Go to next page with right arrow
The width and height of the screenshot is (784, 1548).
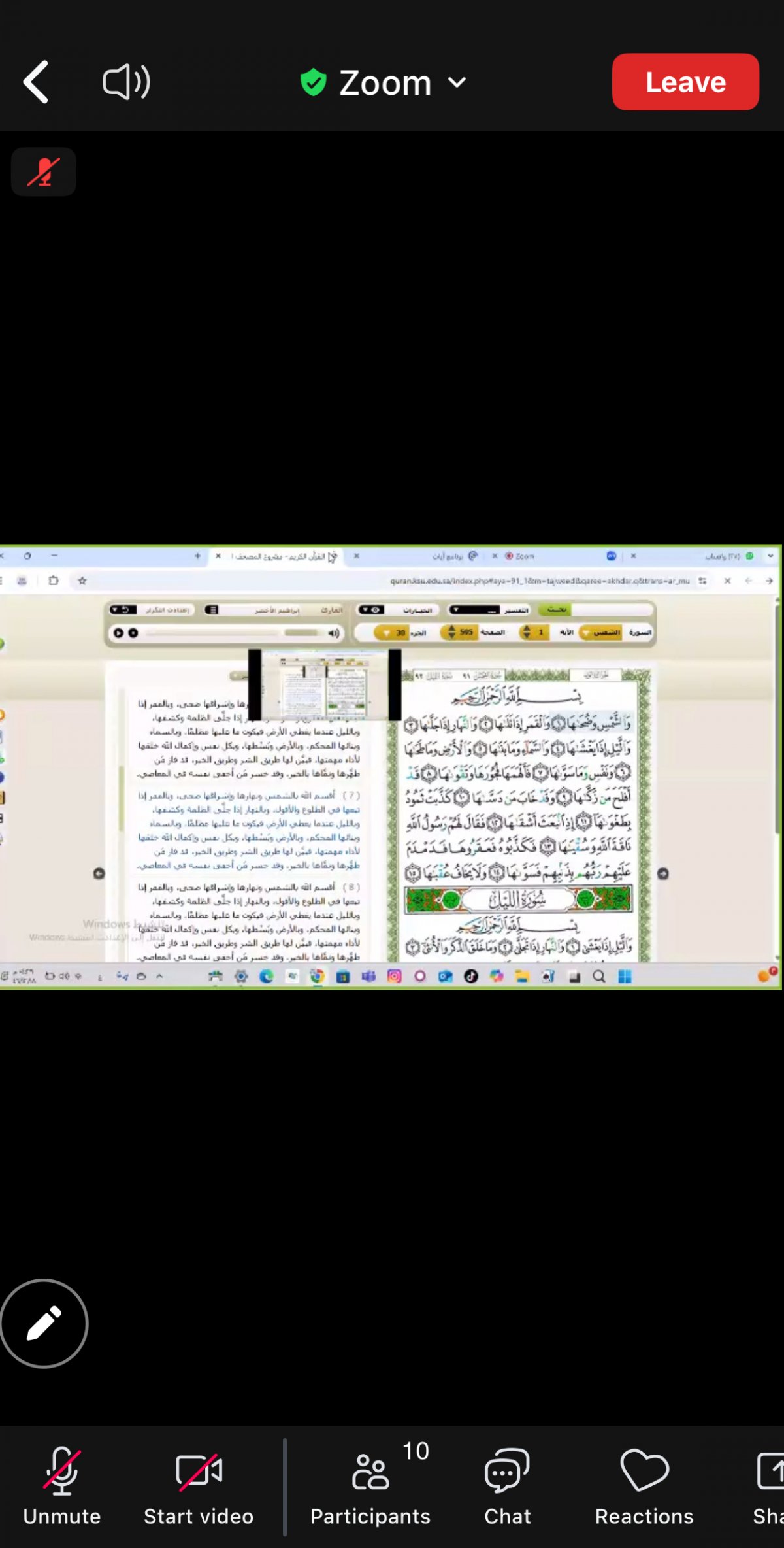click(662, 873)
